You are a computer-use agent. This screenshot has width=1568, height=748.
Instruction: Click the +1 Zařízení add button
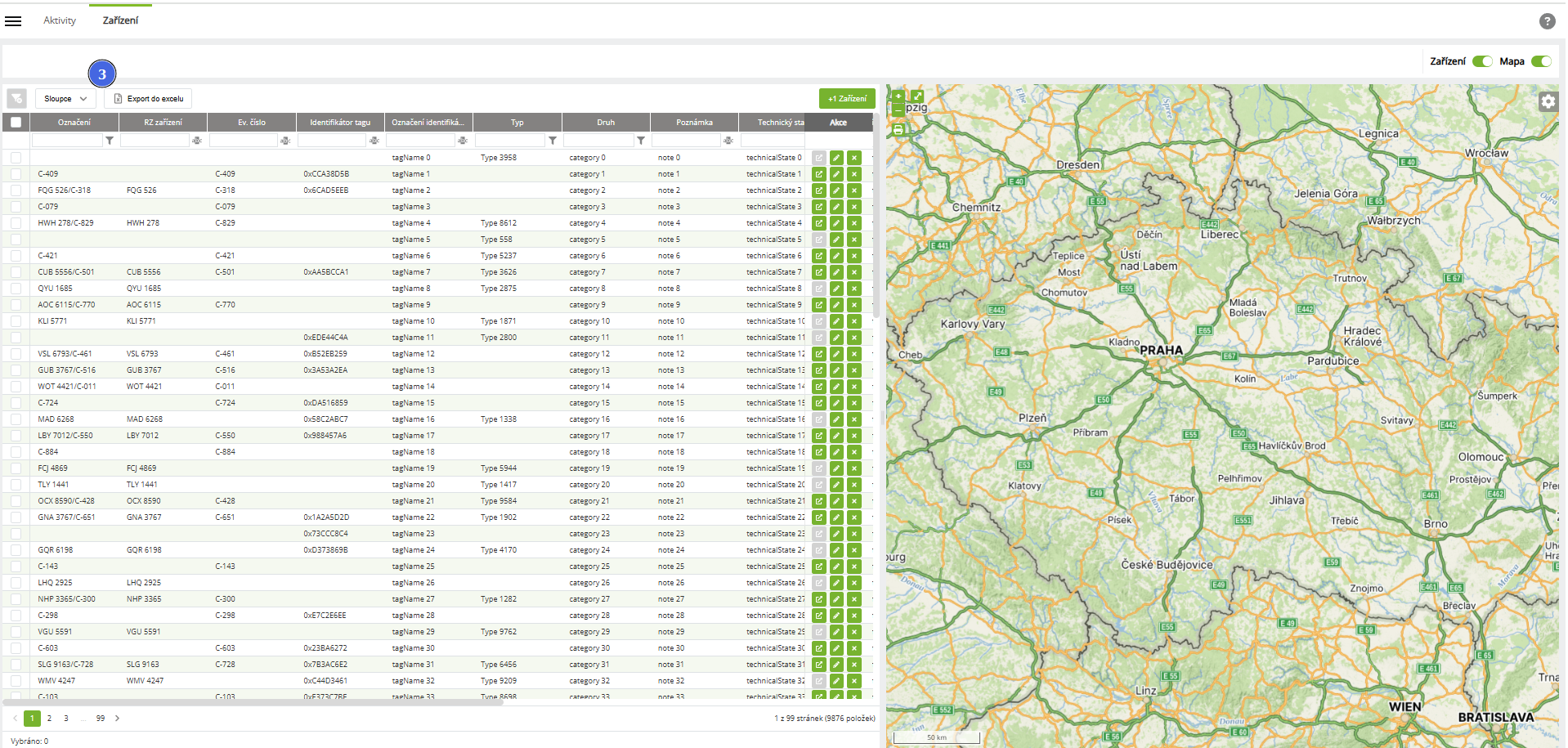point(847,99)
